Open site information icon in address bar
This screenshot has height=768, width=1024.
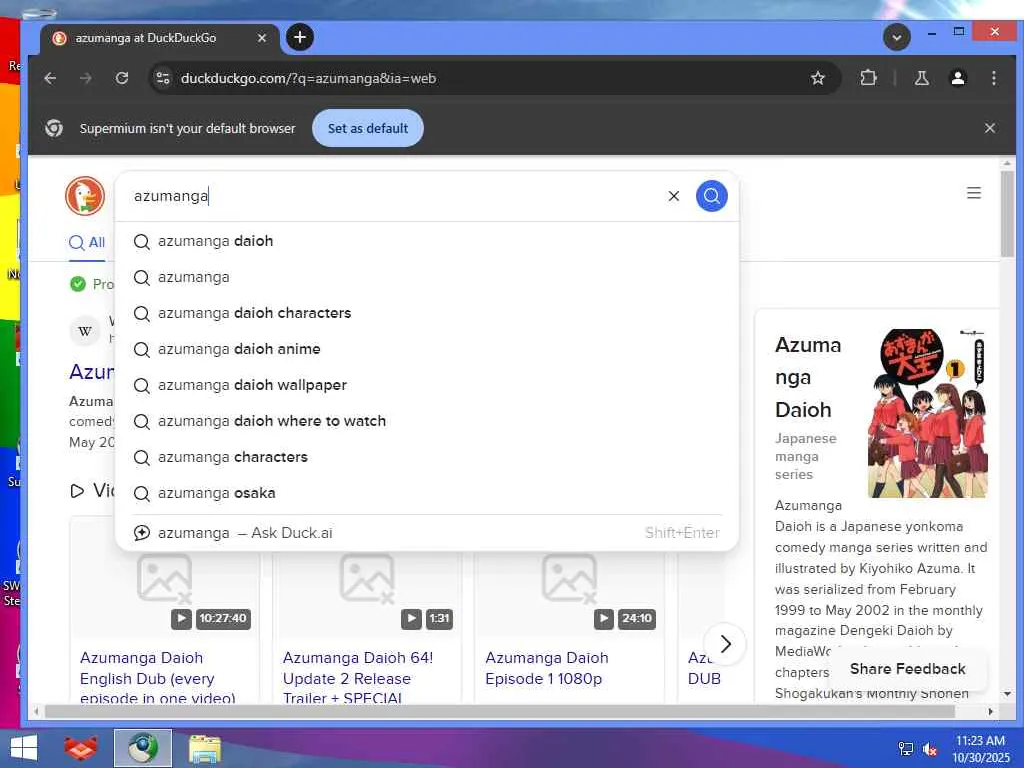click(x=163, y=78)
